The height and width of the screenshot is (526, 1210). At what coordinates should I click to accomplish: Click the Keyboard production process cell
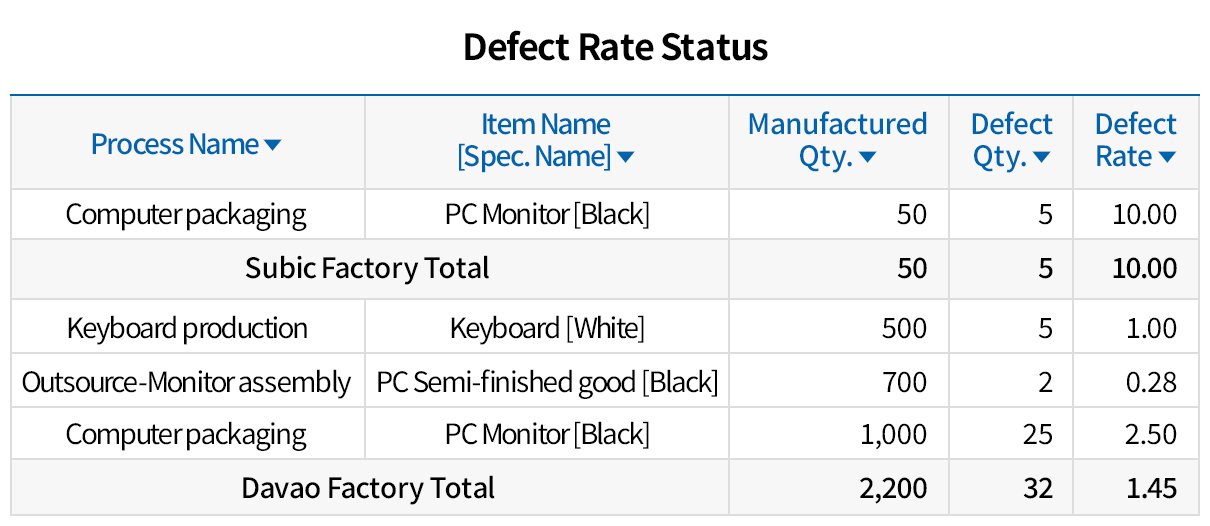click(187, 328)
